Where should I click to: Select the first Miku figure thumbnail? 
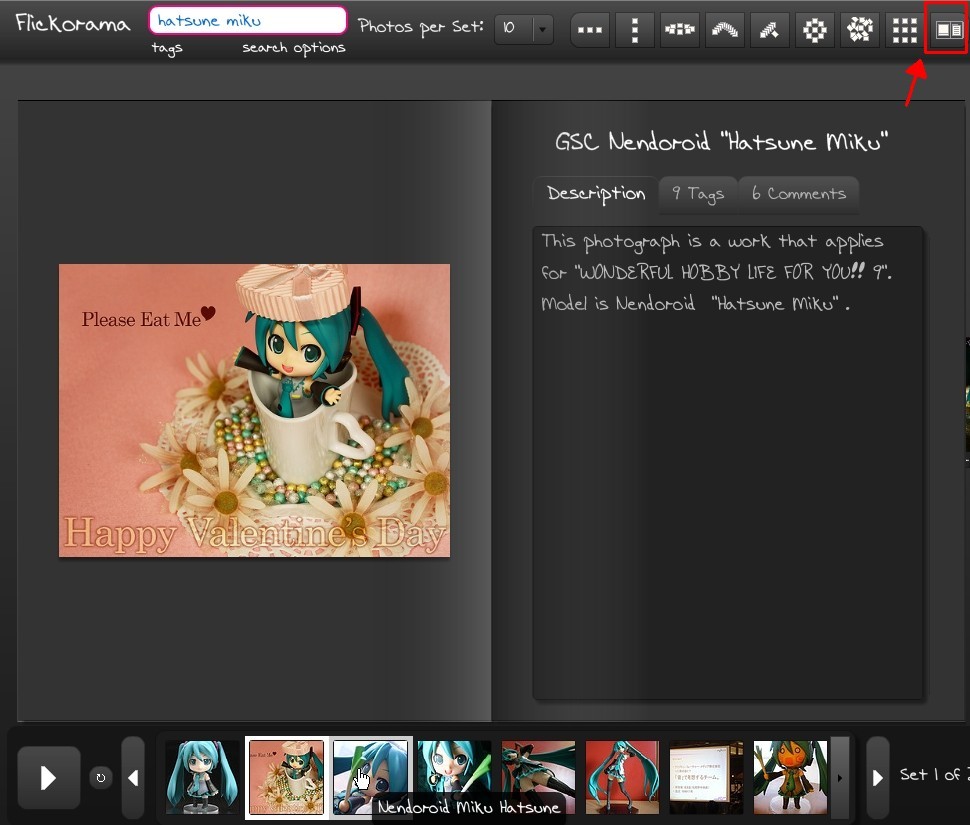click(x=202, y=777)
